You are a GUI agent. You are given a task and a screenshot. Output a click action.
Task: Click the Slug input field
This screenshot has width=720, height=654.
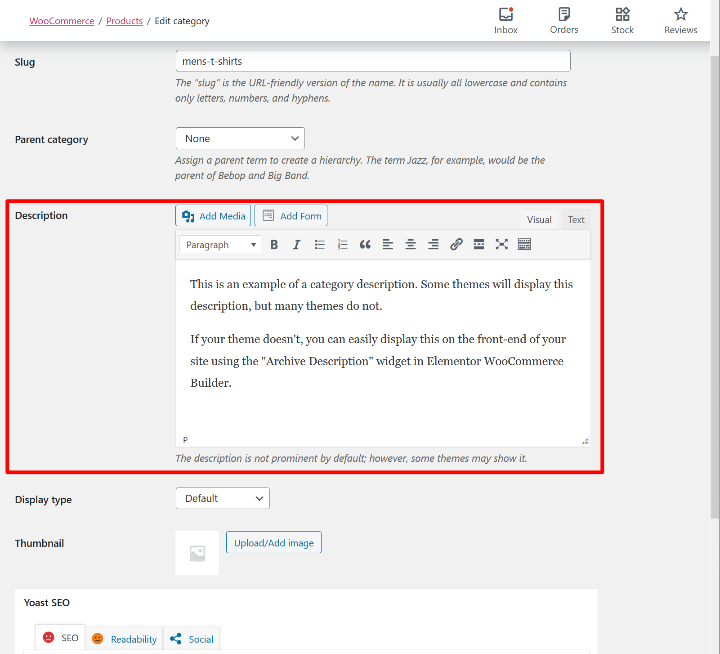(372, 62)
